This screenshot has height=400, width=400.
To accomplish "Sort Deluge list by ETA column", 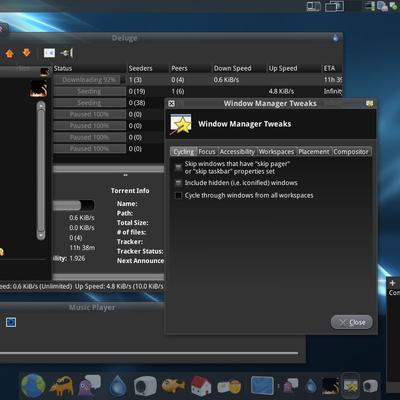I will [x=332, y=68].
